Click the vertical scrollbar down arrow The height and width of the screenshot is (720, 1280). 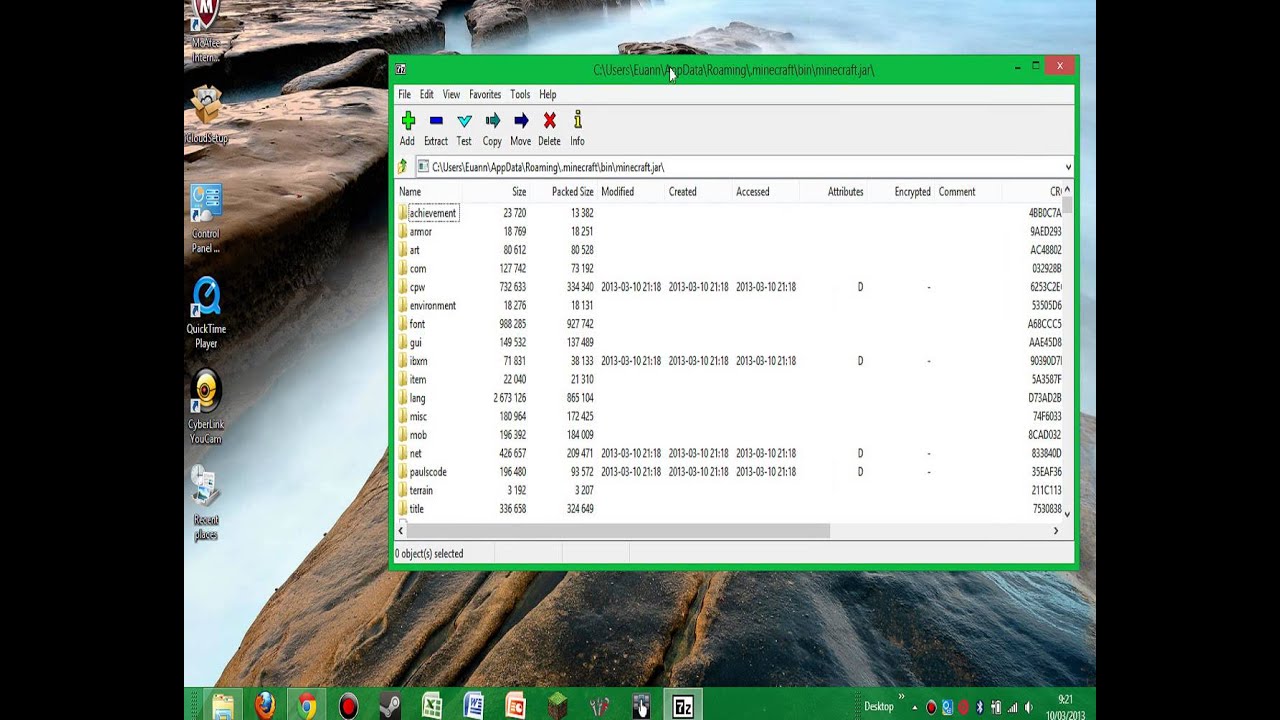pyautogui.click(x=1067, y=514)
